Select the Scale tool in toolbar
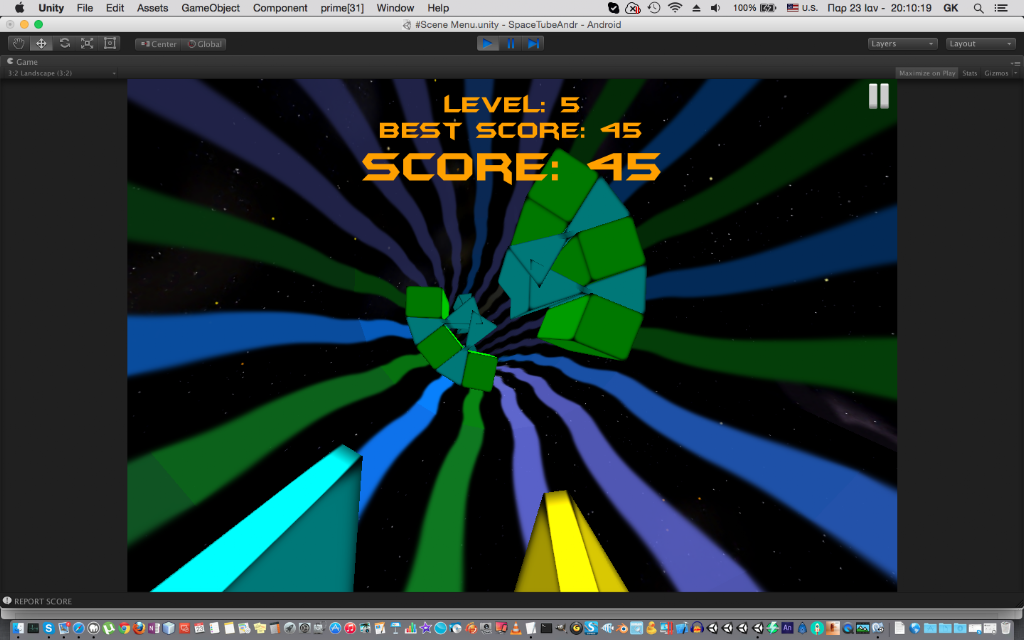The height and width of the screenshot is (640, 1024). 87,44
